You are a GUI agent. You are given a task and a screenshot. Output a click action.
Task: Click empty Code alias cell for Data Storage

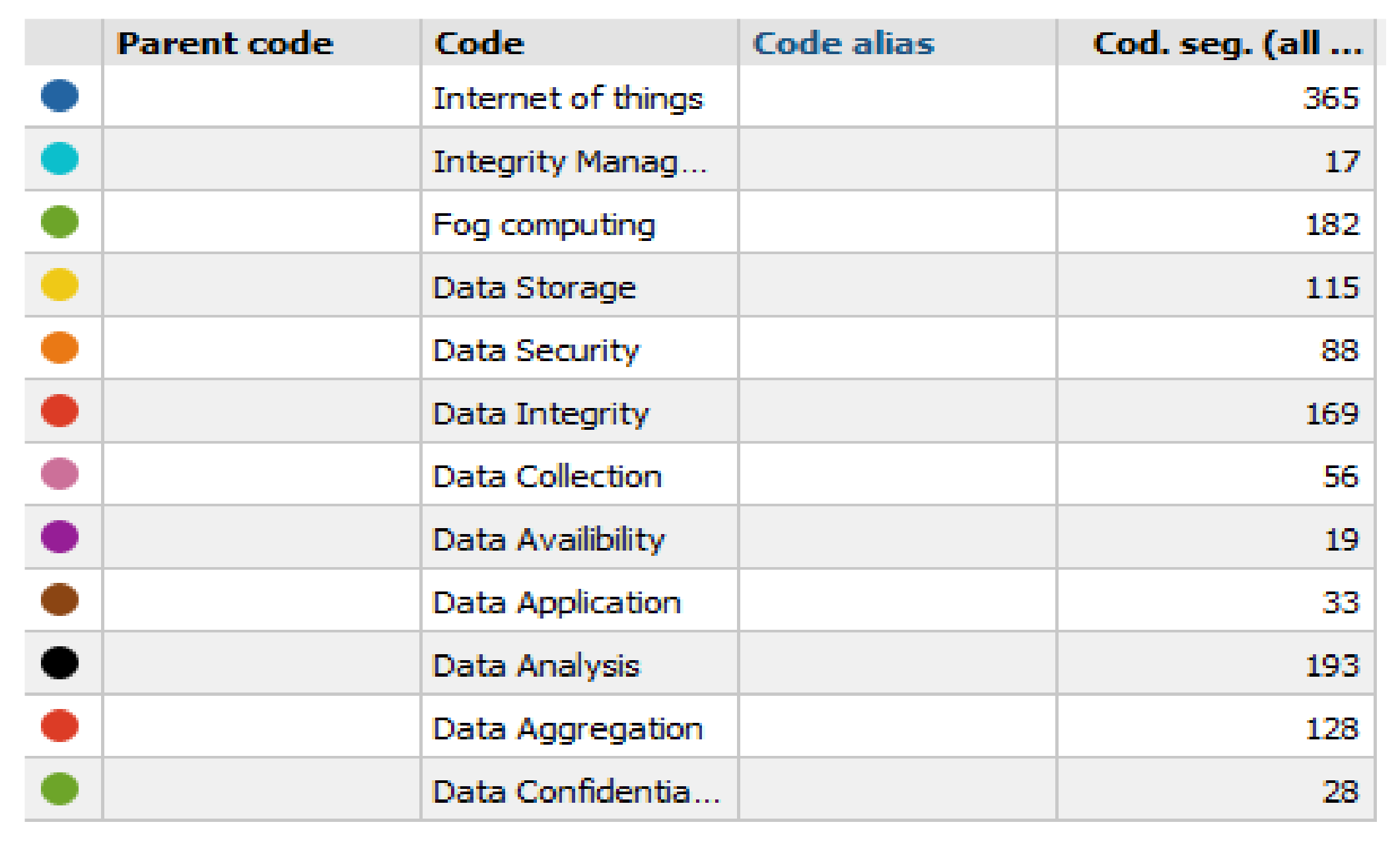click(x=897, y=287)
